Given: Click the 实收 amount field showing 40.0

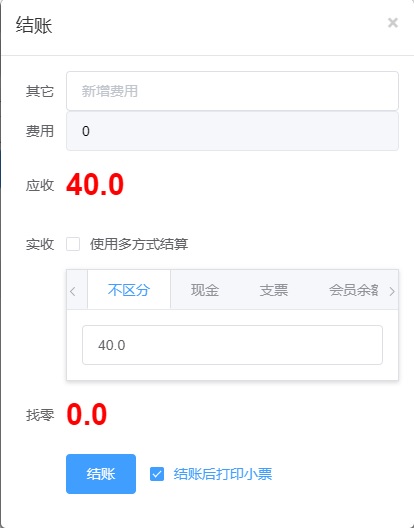Looking at the screenshot, I should coord(232,345).
